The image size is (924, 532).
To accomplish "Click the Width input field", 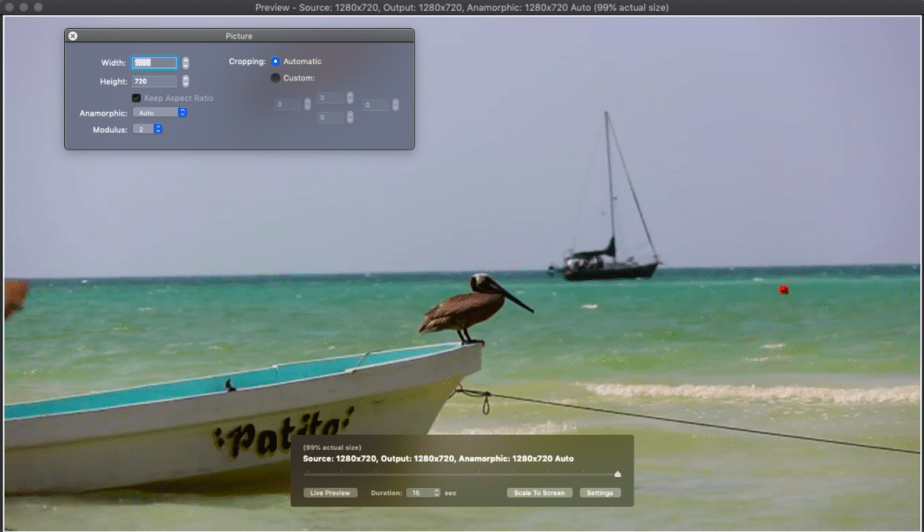I will click(x=154, y=63).
